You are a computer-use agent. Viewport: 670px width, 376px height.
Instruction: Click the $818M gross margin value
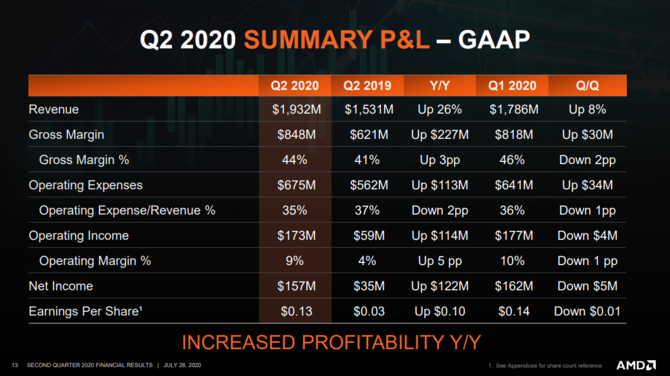pos(514,135)
